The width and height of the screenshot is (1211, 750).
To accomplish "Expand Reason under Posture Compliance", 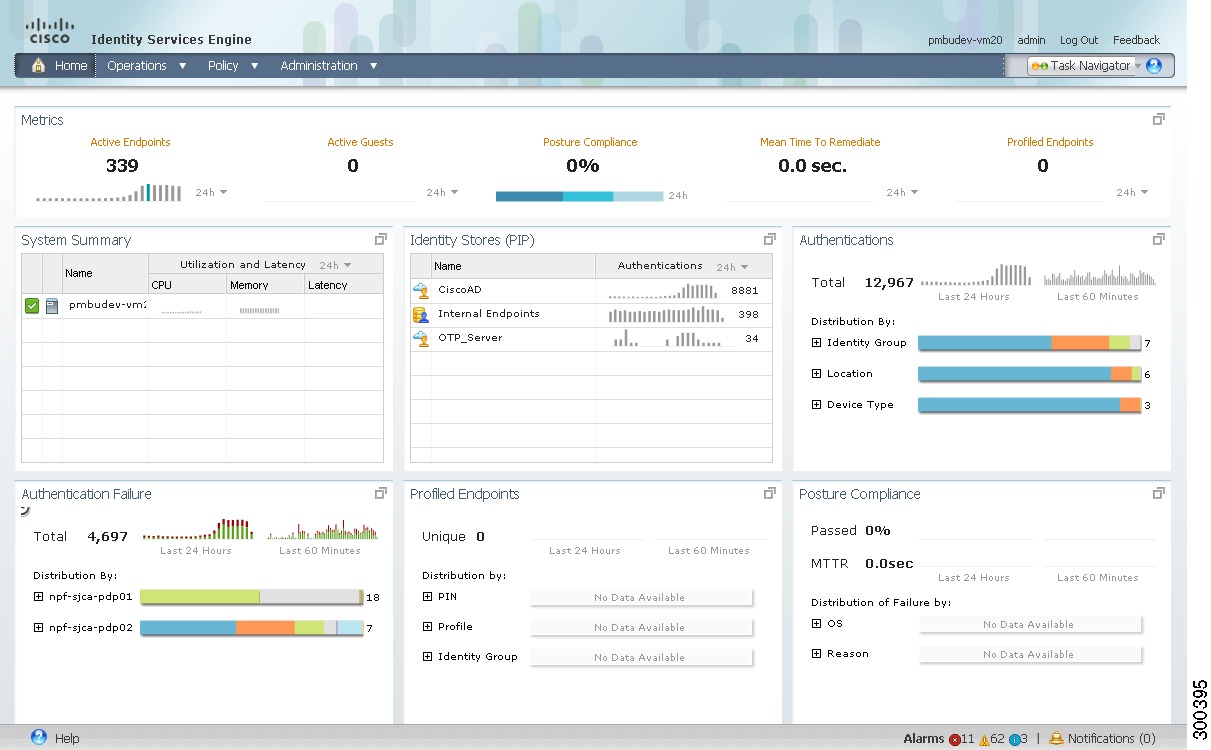I will click(816, 654).
